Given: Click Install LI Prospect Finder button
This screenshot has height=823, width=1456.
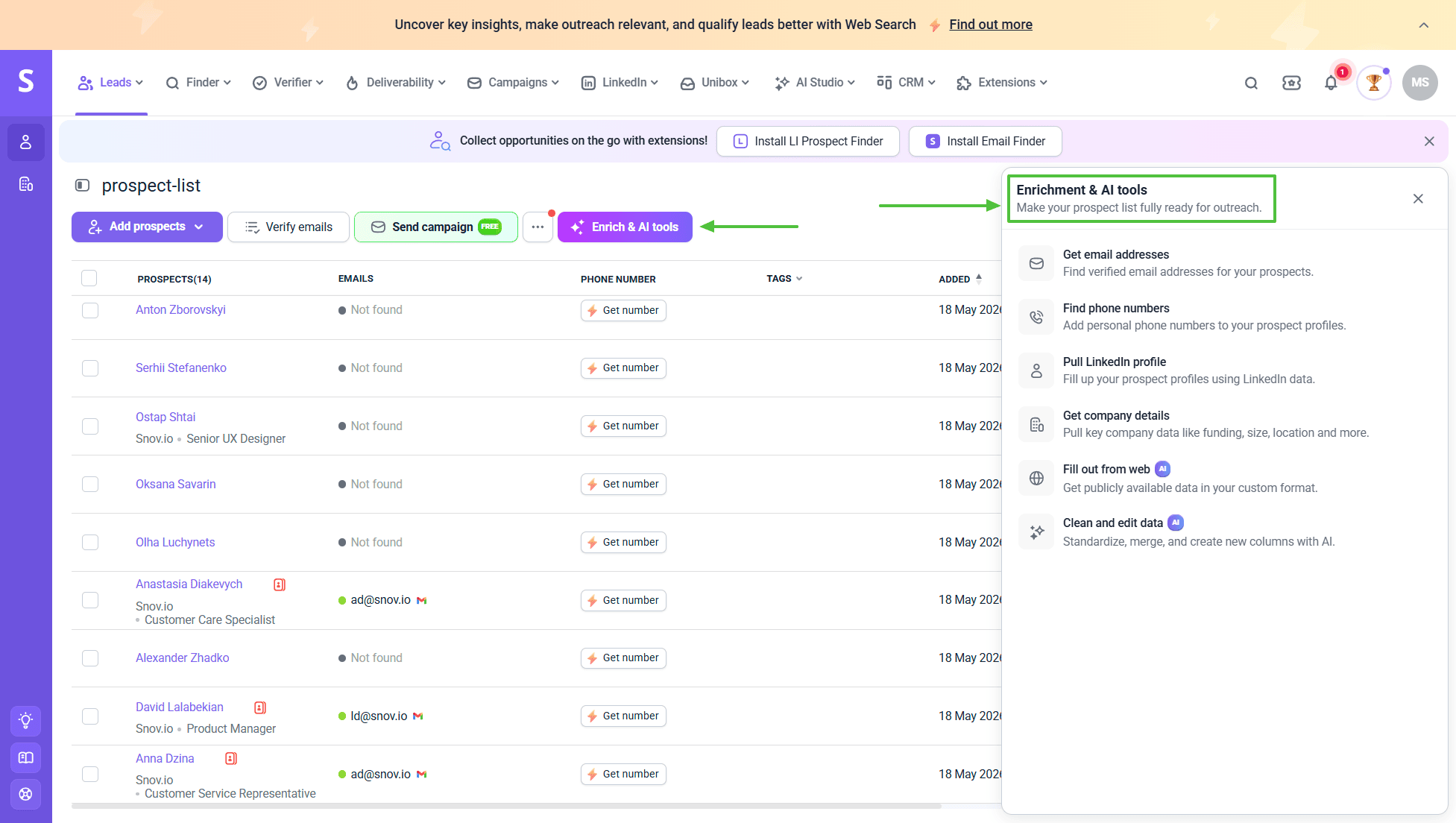Looking at the screenshot, I should click(x=808, y=142).
